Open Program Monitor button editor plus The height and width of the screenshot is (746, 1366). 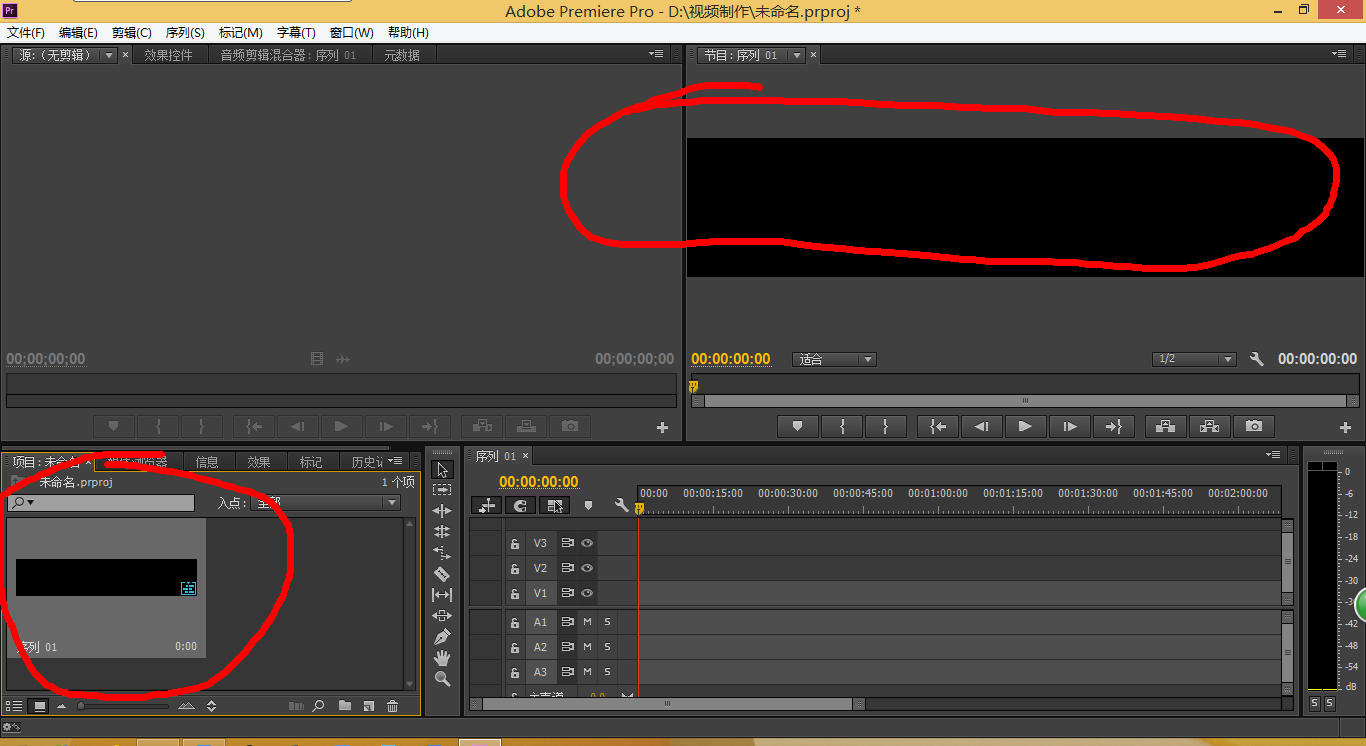click(x=1345, y=427)
